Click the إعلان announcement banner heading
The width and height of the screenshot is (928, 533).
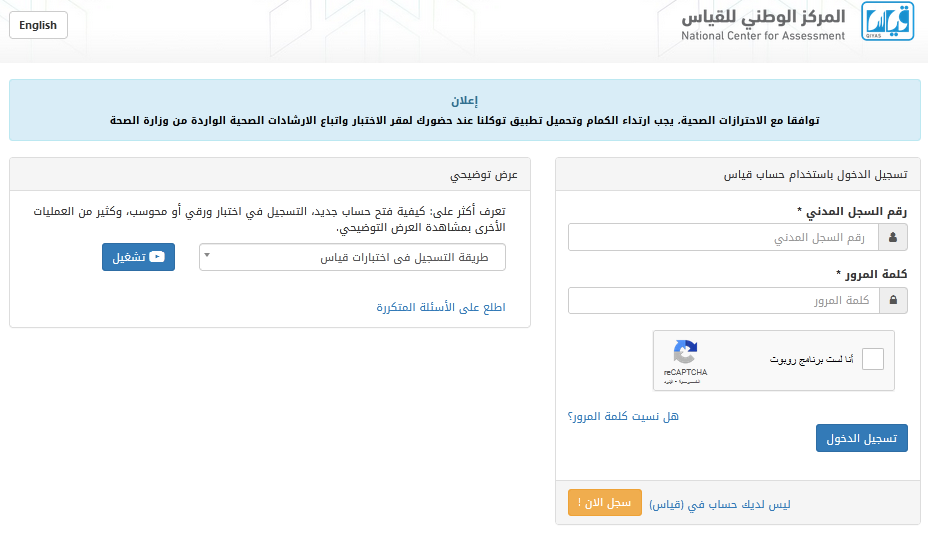[x=465, y=101]
